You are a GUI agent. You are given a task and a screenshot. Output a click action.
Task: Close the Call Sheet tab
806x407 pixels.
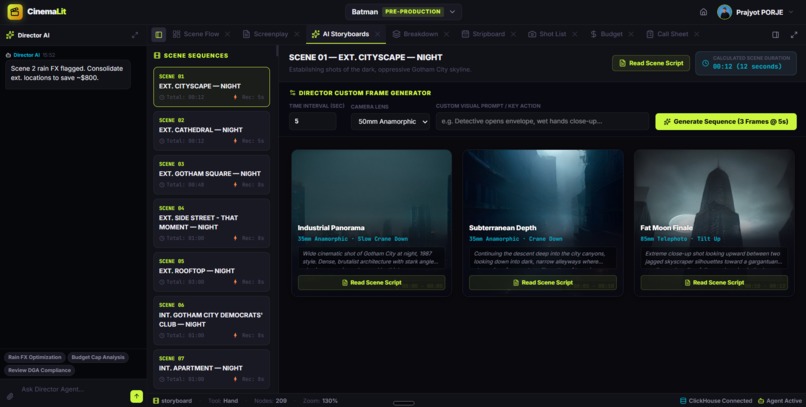click(697, 34)
